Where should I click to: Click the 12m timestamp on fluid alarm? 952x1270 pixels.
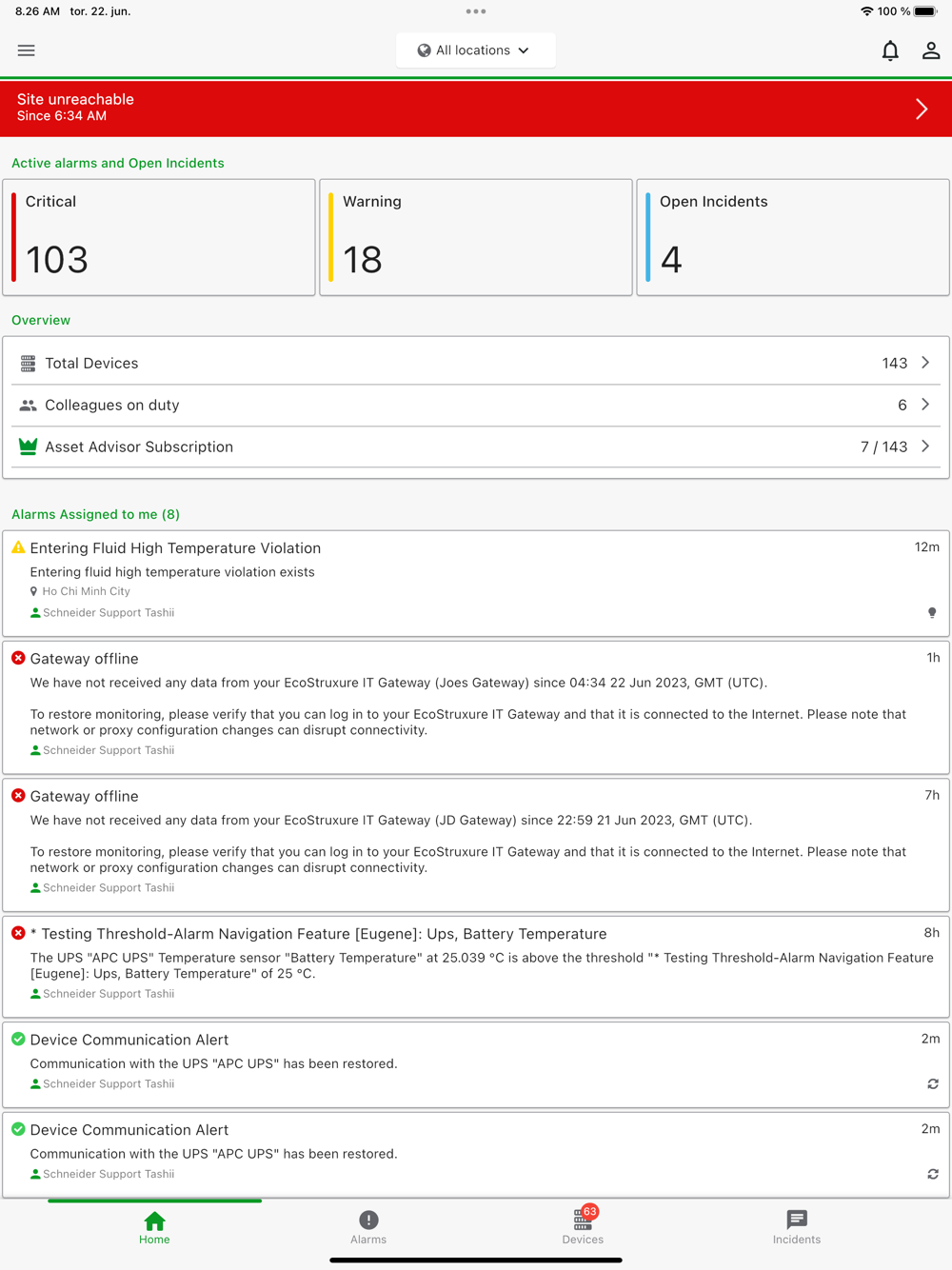tap(927, 547)
